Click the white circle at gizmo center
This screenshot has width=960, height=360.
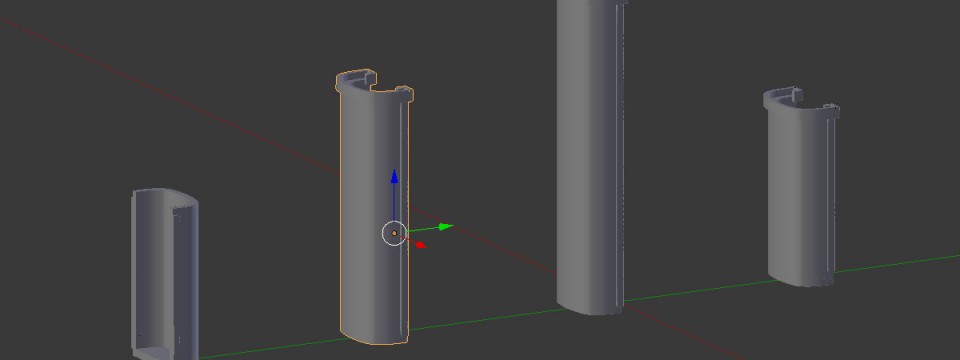click(x=394, y=233)
